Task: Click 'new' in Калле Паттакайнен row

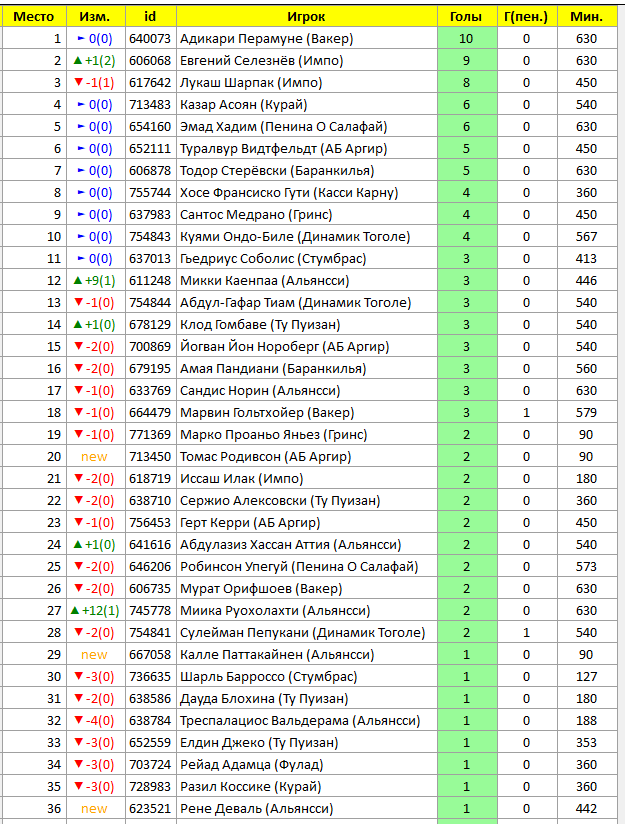Action: [x=94, y=655]
